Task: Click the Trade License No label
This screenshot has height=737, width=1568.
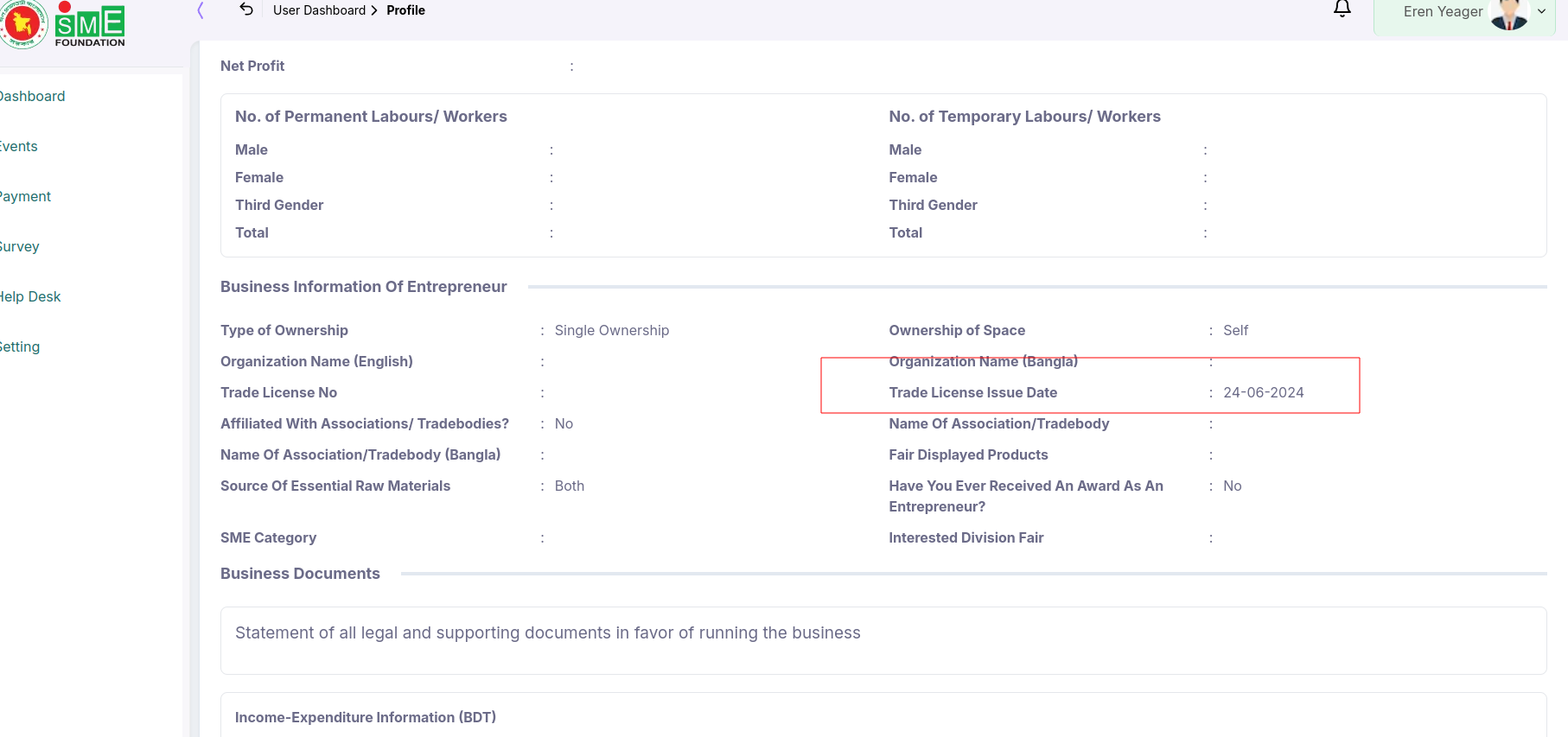Action: click(278, 392)
